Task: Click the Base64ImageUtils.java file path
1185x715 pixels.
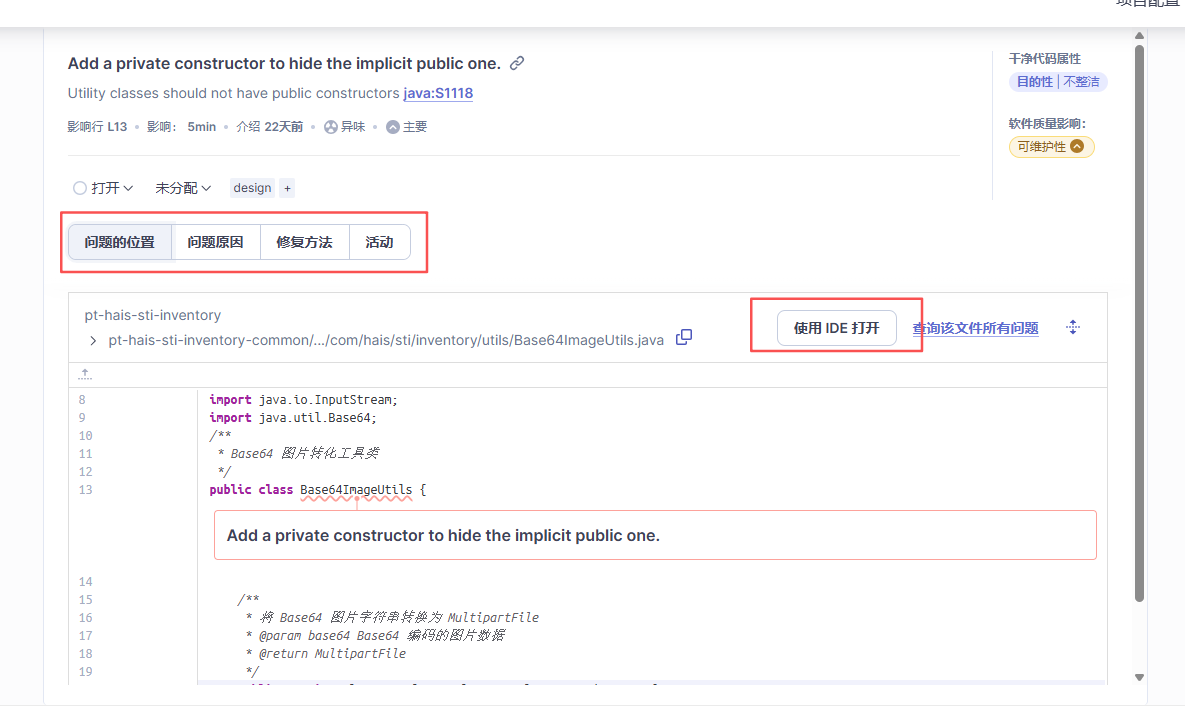Action: click(x=386, y=341)
